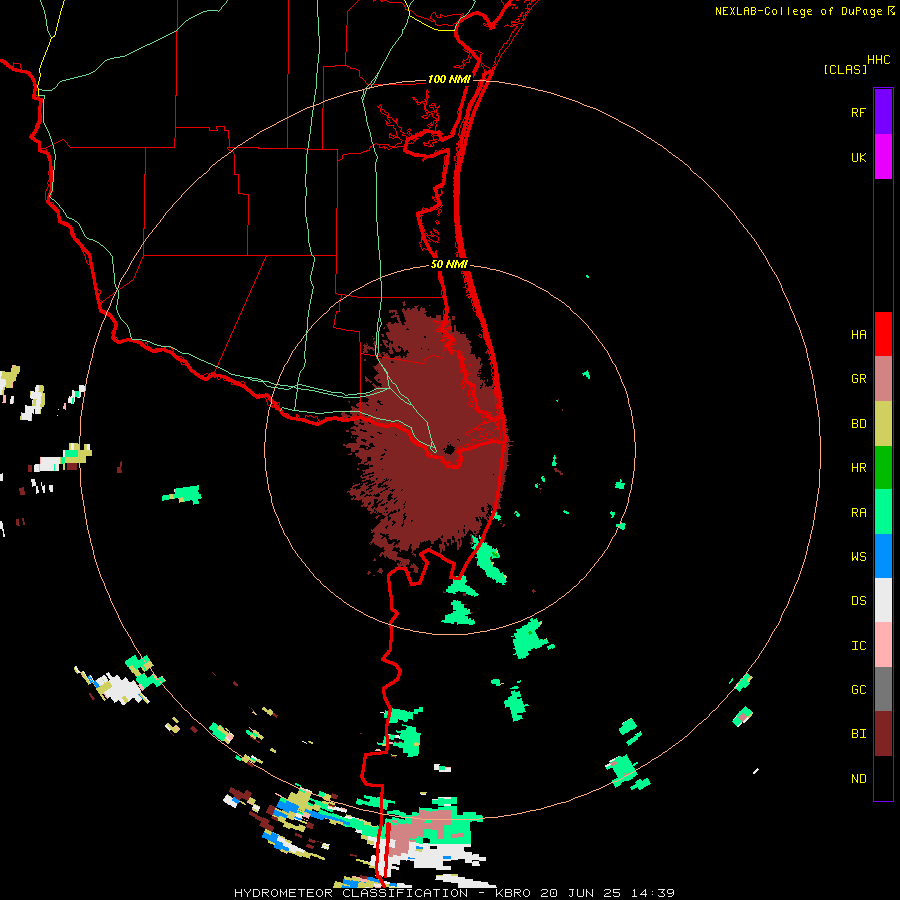Click the '14:39' timestamp text
Image resolution: width=900 pixels, height=900 pixels.
pos(653,893)
